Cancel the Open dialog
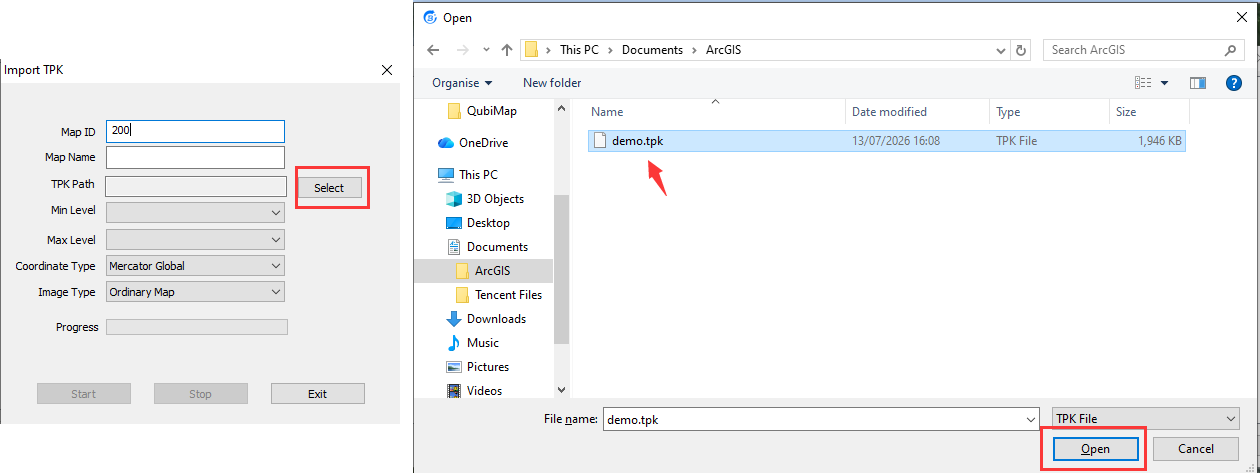This screenshot has width=1260, height=473. (x=1196, y=449)
